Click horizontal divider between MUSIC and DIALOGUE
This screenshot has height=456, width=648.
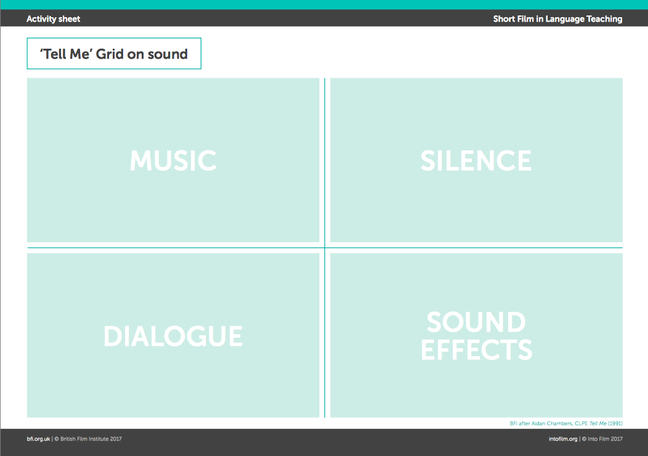tap(173, 247)
